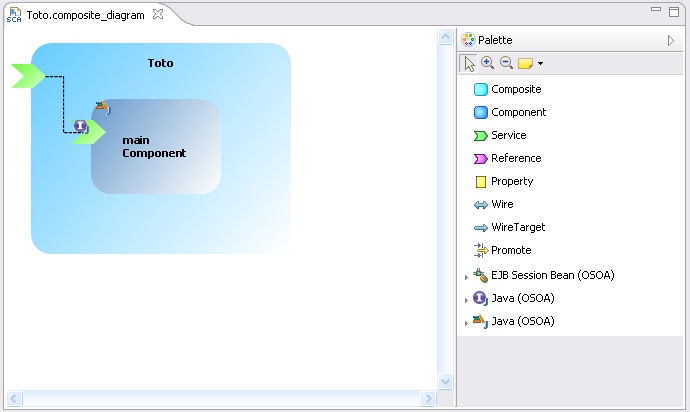The image size is (690, 412).
Task: Select the Component palette tool
Action: click(x=517, y=112)
